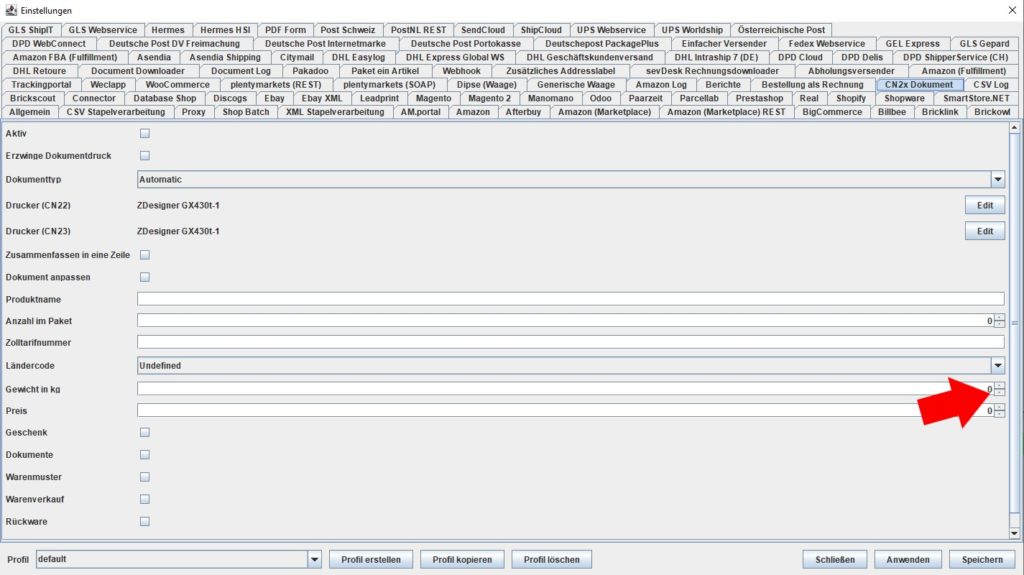Toggle Dokument anpassen checkbox
This screenshot has height=575, width=1024.
[145, 277]
